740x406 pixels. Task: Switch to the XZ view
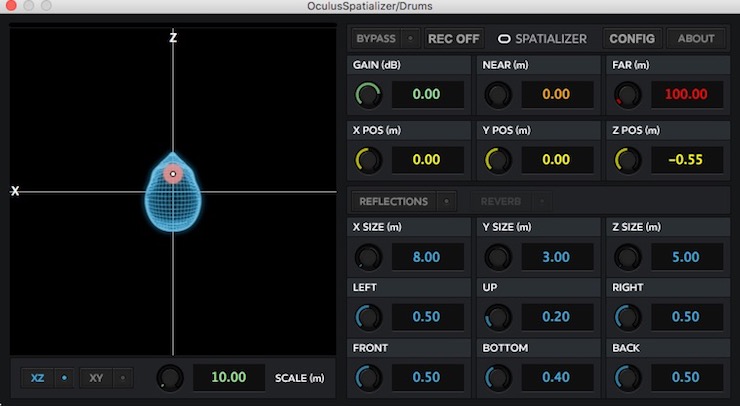click(x=38, y=378)
